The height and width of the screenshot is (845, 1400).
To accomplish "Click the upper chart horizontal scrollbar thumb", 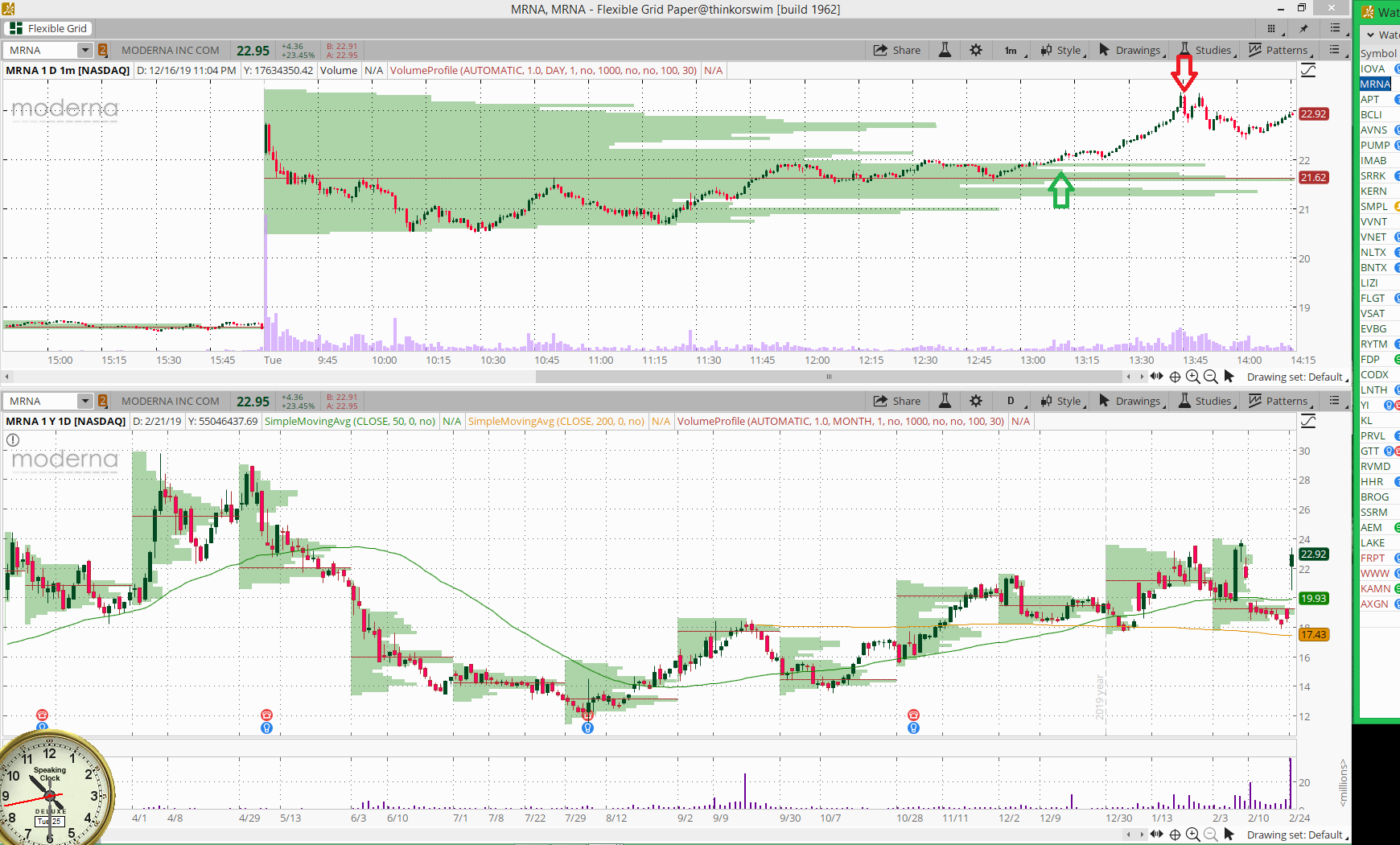I will (x=829, y=377).
